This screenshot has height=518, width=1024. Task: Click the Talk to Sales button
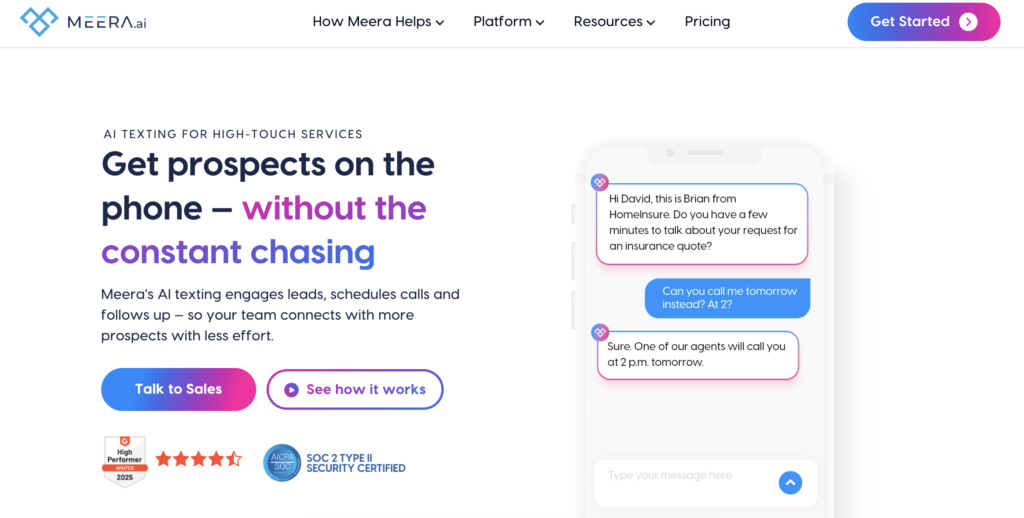click(178, 390)
